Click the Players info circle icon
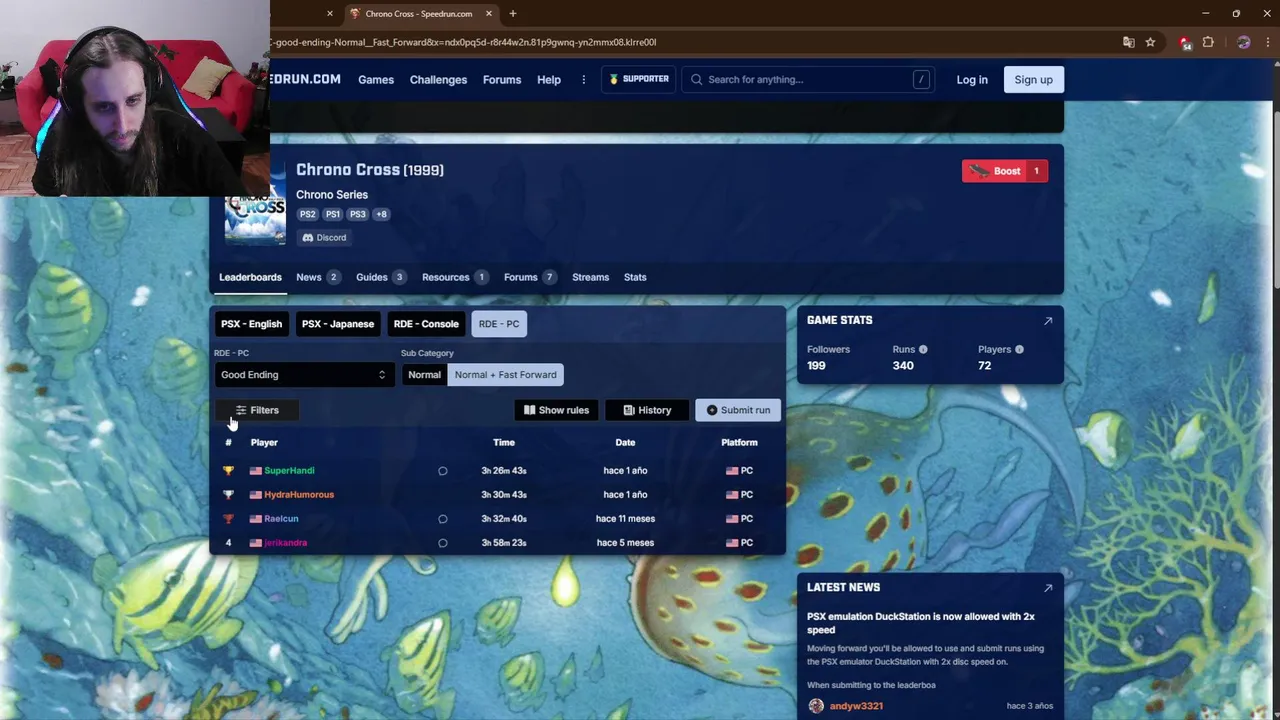This screenshot has width=1280, height=720. point(1019,350)
